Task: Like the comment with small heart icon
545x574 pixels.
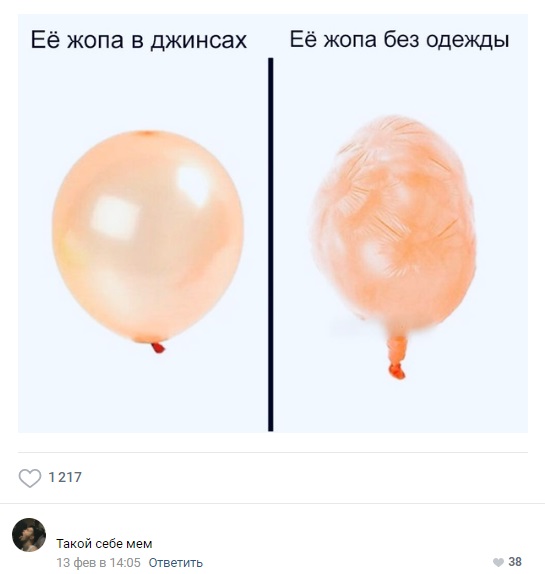Action: coord(498,562)
